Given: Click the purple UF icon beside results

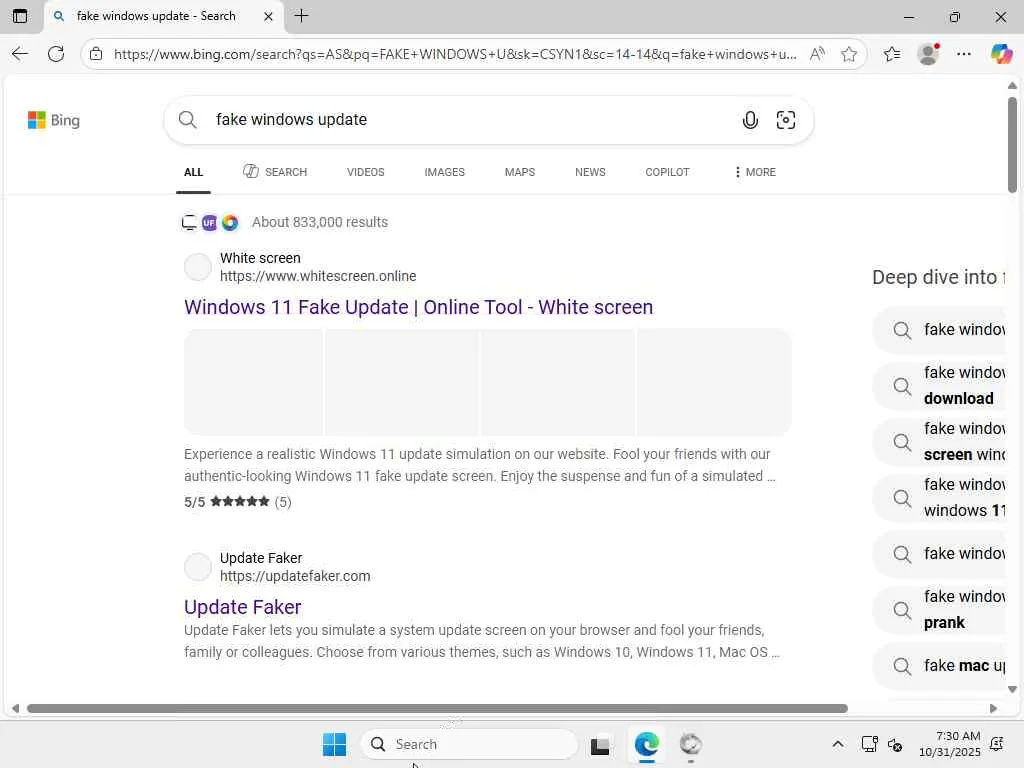Looking at the screenshot, I should [x=209, y=223].
